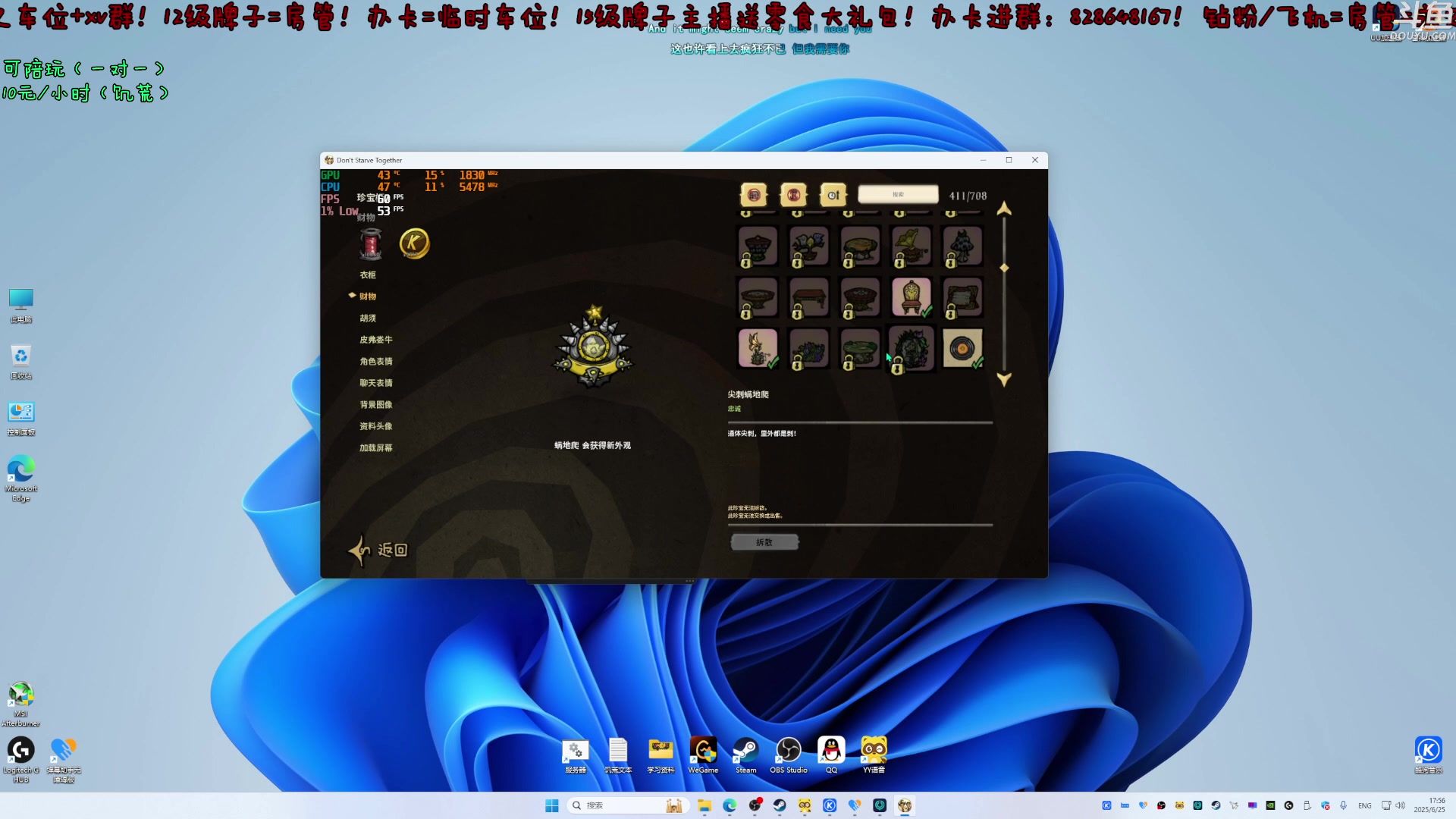Screen dimensions: 1456x819
Task: Select the owned butterfly plant skin
Action: (758, 348)
